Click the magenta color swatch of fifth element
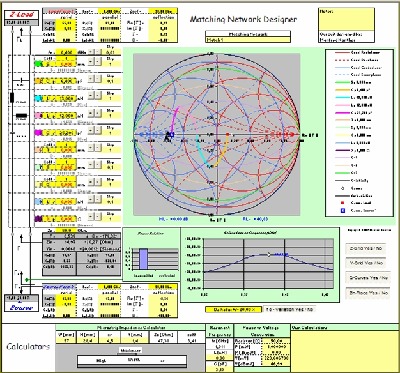The height and width of the screenshot is (373, 400). click(39, 133)
